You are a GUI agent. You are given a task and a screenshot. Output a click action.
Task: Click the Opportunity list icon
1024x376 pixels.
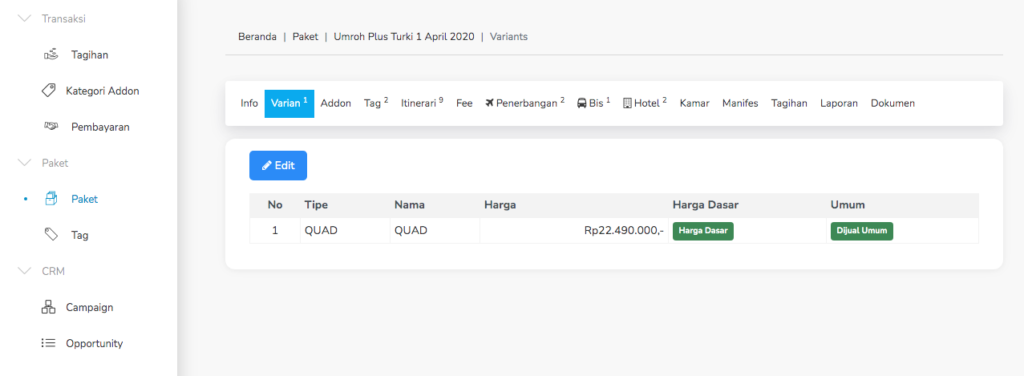point(48,343)
